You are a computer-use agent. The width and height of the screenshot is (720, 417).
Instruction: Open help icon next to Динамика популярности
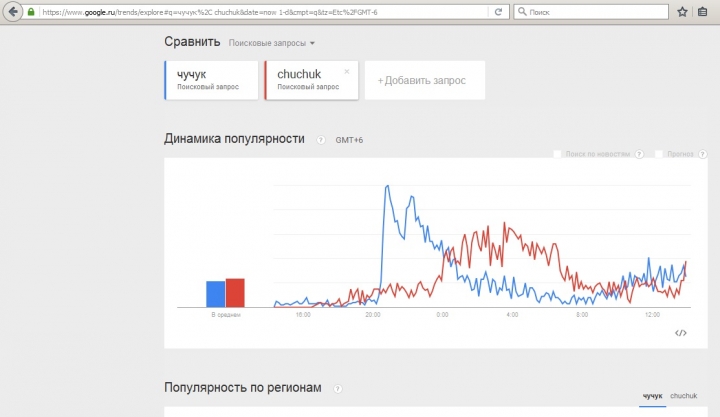tap(321, 140)
